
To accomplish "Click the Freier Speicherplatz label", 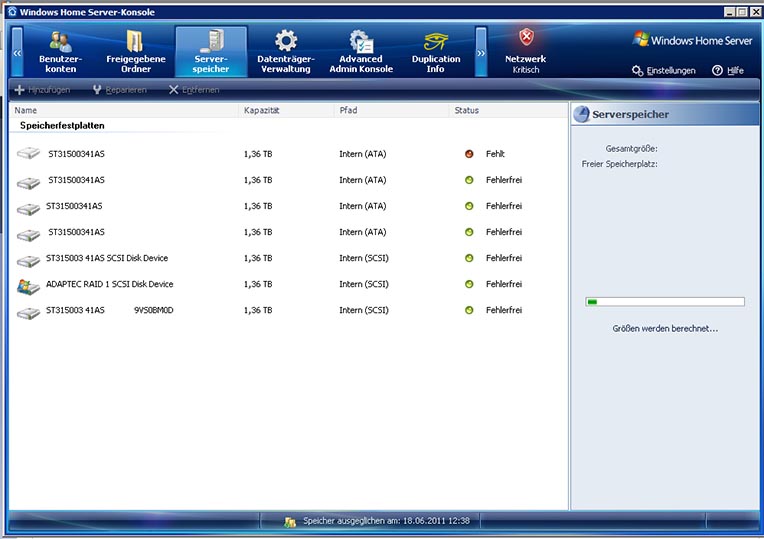I will 619,164.
